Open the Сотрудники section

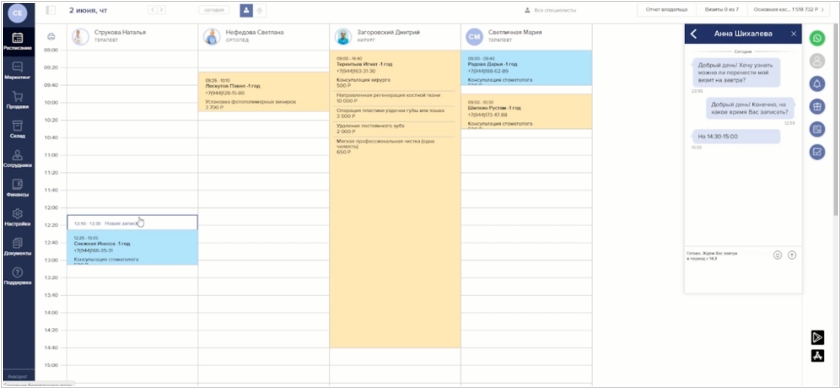coord(17,159)
